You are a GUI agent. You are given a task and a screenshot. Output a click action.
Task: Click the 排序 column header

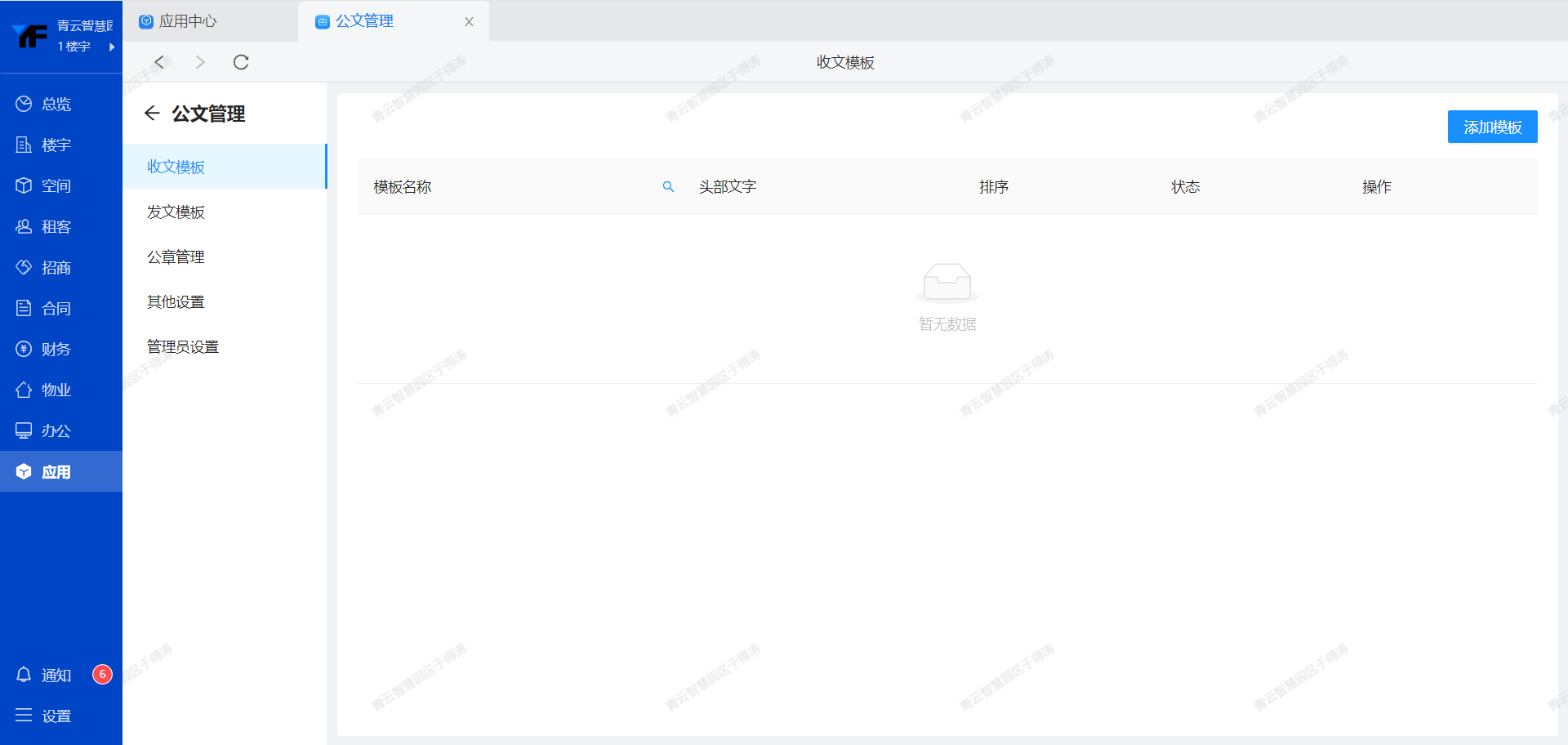click(994, 187)
